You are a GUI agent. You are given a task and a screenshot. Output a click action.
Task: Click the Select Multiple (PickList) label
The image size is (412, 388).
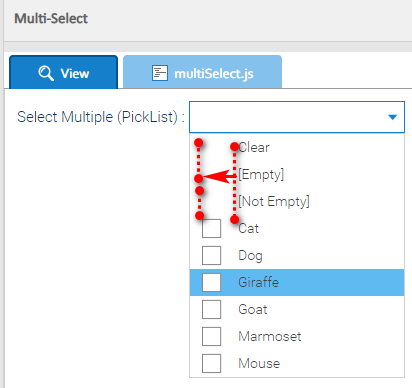click(101, 117)
